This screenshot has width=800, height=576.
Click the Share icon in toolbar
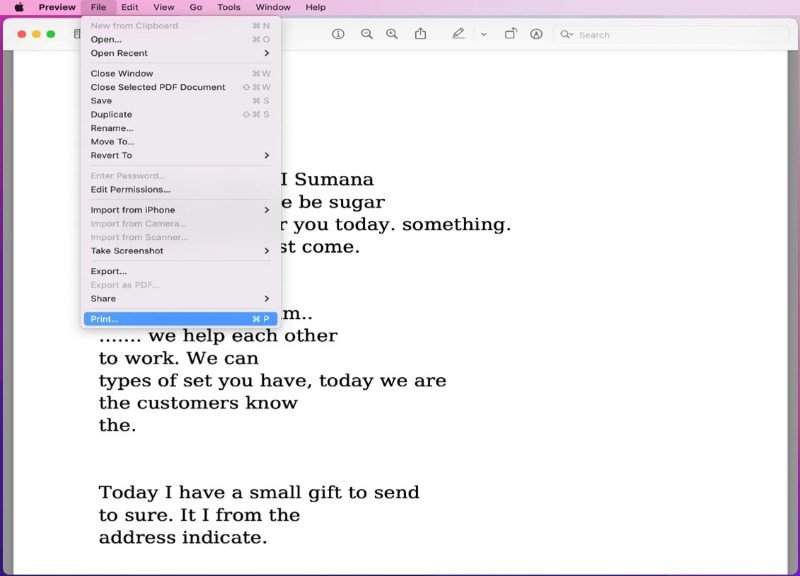(x=420, y=34)
